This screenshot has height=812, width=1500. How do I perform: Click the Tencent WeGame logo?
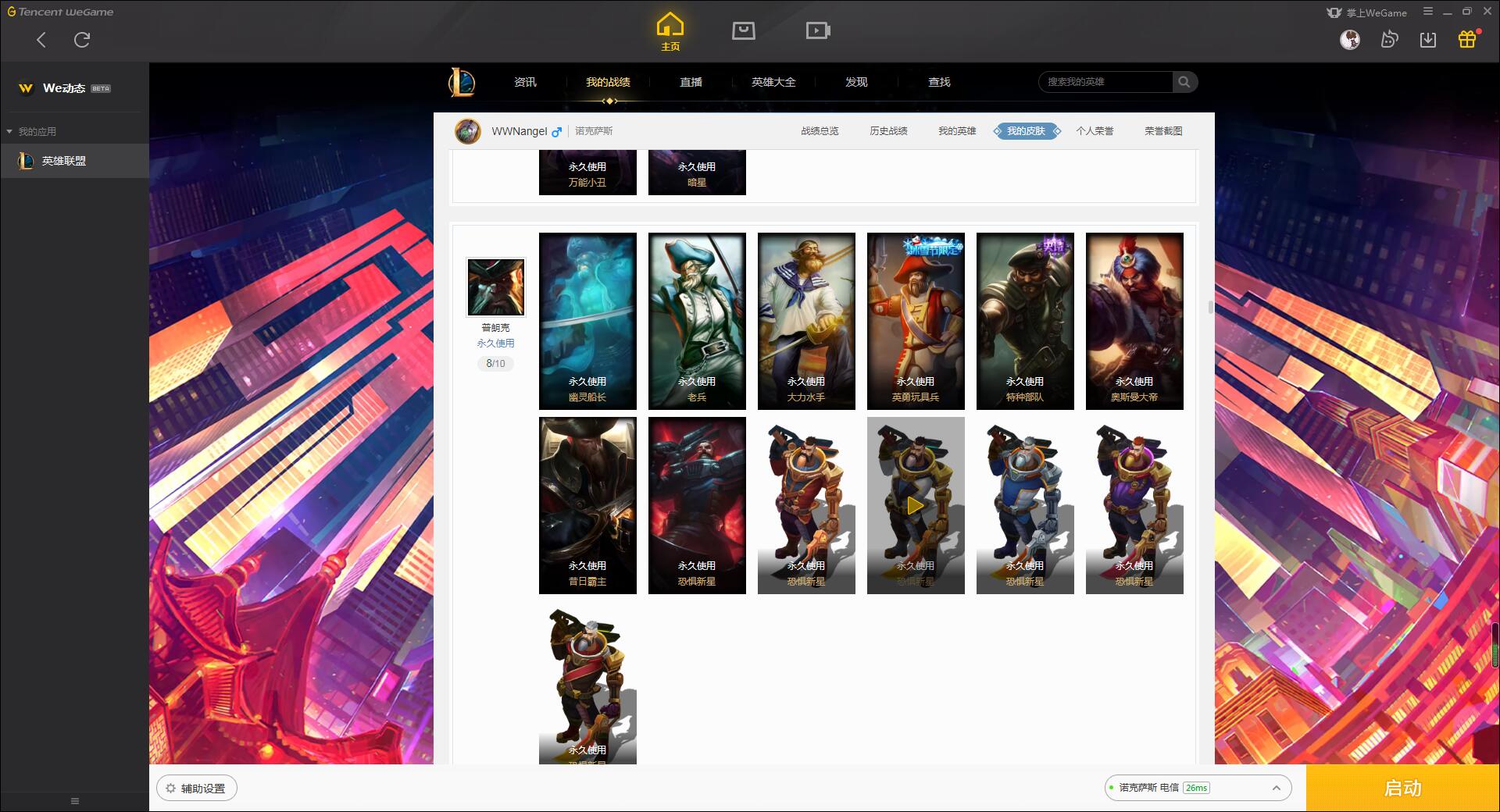click(x=60, y=12)
